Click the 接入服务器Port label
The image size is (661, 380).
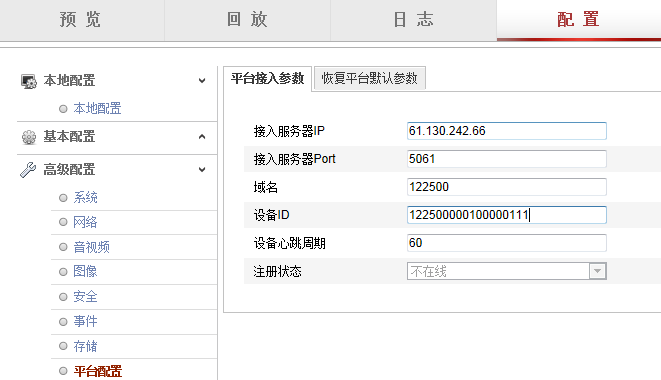point(294,159)
